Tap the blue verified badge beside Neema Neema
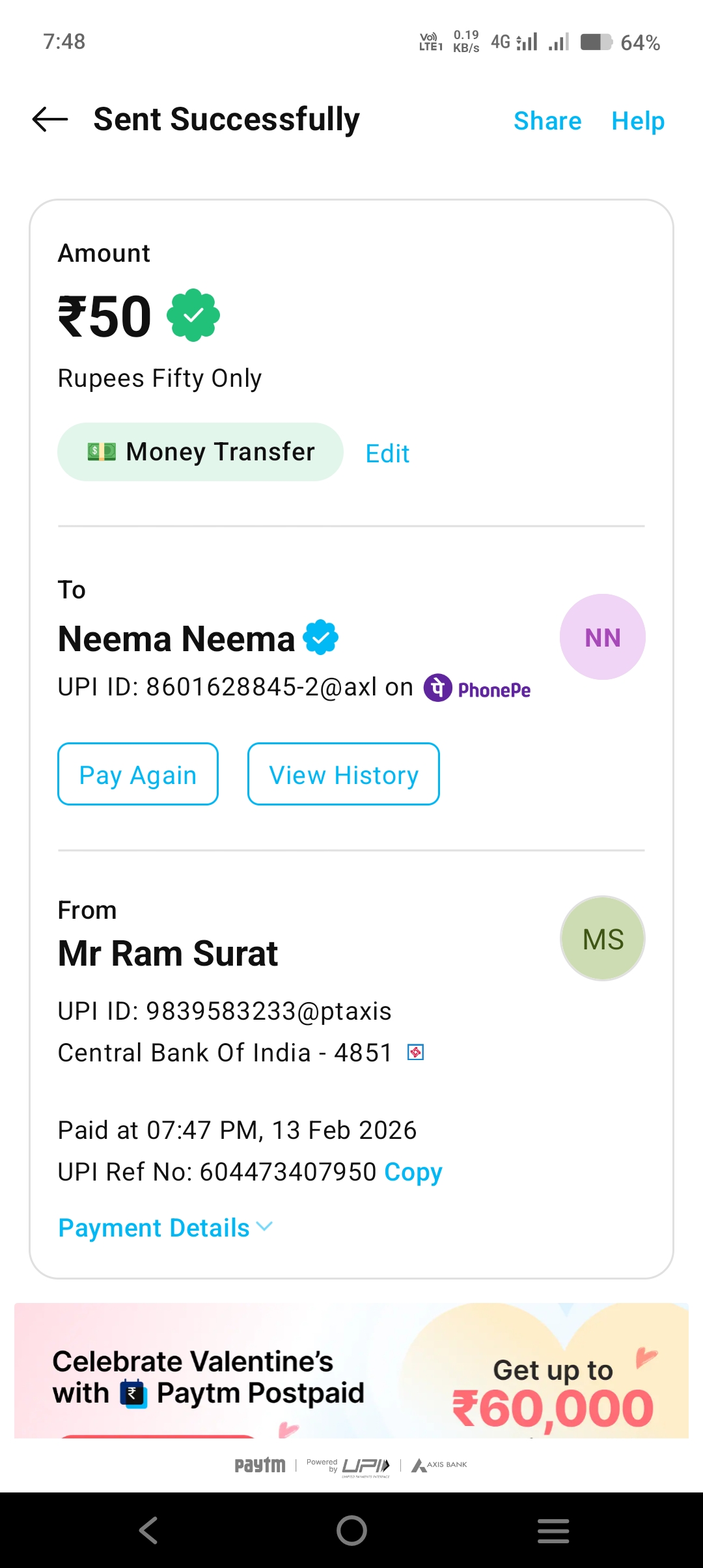Screen dimensions: 703x1568 click(x=321, y=637)
